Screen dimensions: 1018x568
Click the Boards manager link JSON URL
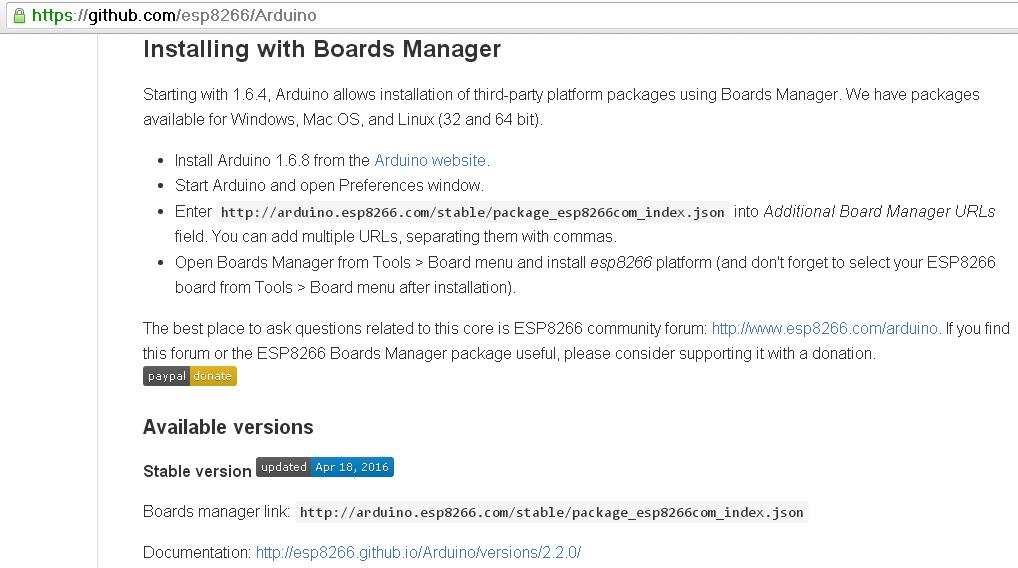click(551, 512)
